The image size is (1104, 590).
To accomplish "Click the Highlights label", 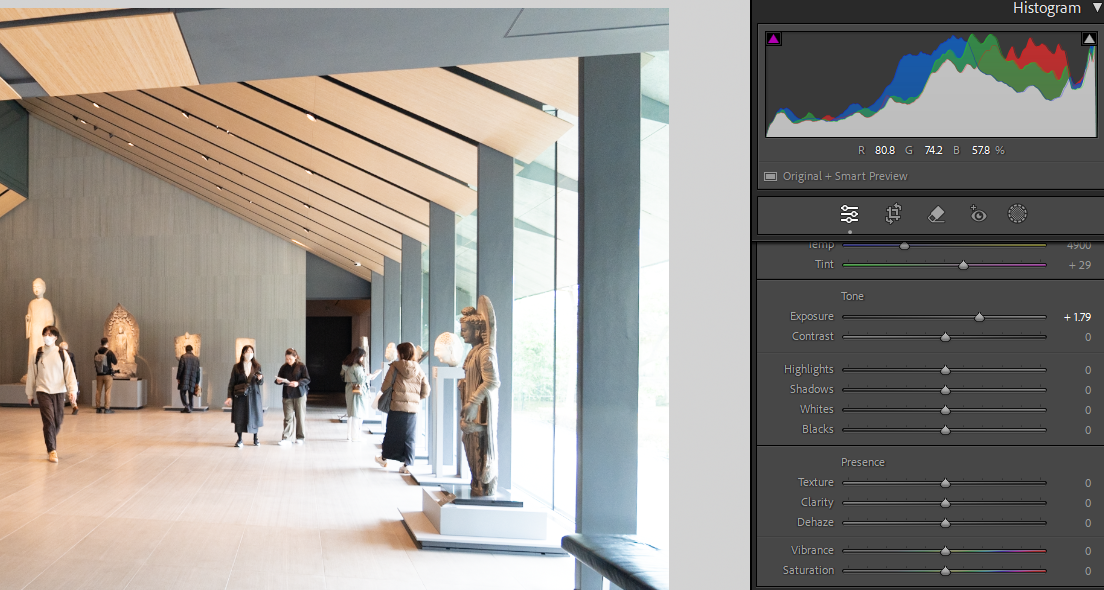I will point(808,370).
